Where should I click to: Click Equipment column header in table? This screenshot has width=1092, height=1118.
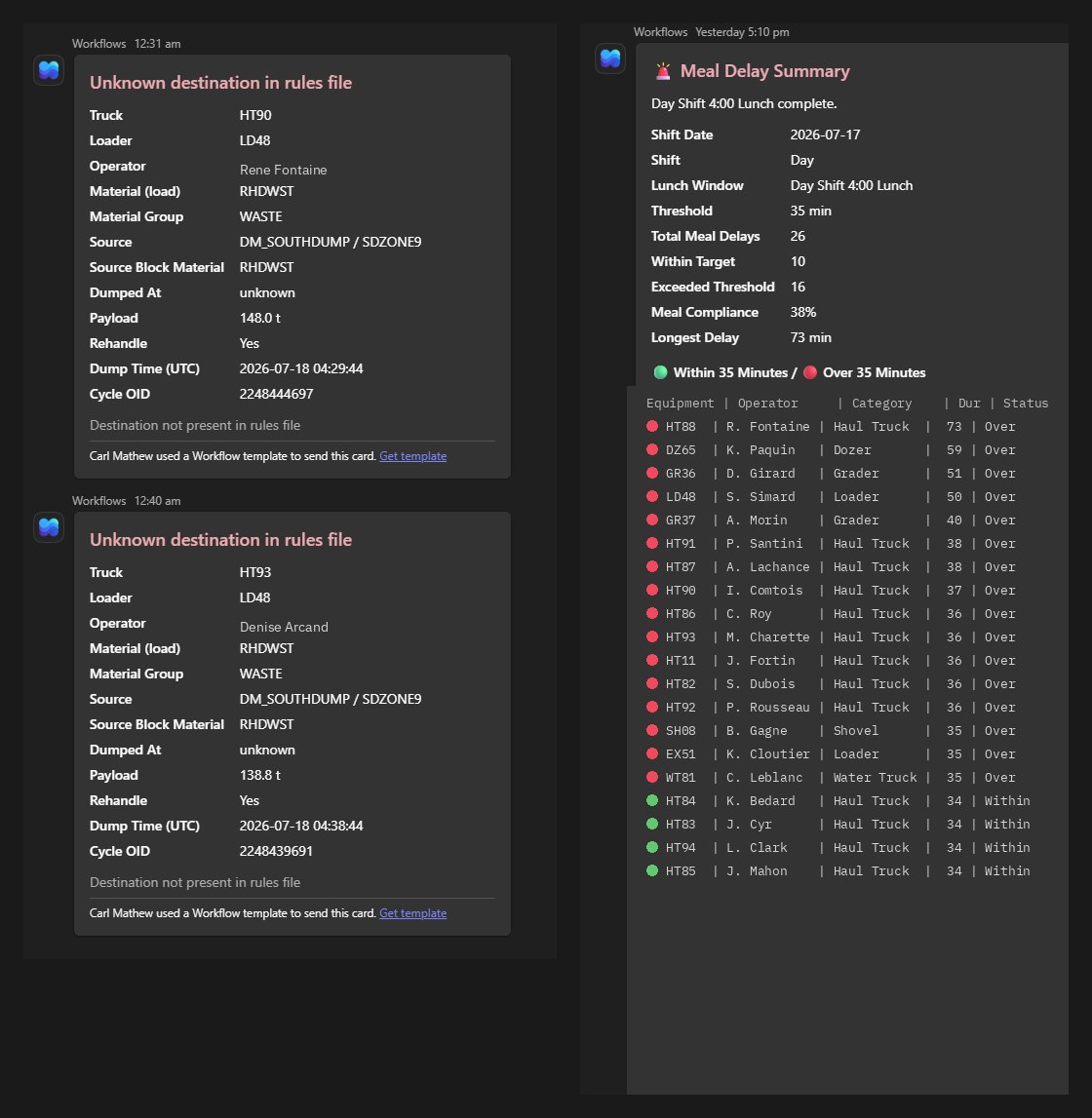pyautogui.click(x=680, y=403)
